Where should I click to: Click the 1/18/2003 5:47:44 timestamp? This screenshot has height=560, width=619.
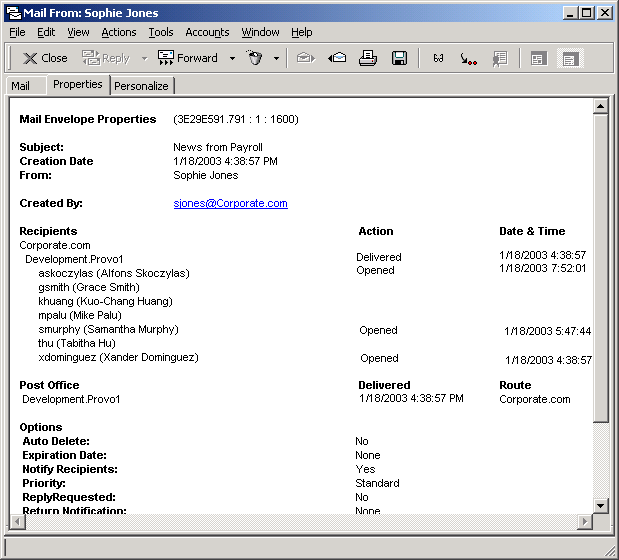coord(548,331)
